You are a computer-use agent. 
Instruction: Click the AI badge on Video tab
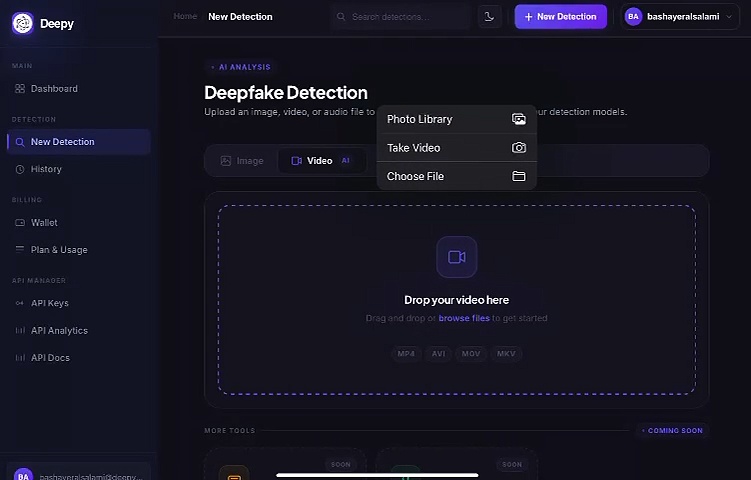pyautogui.click(x=345, y=160)
